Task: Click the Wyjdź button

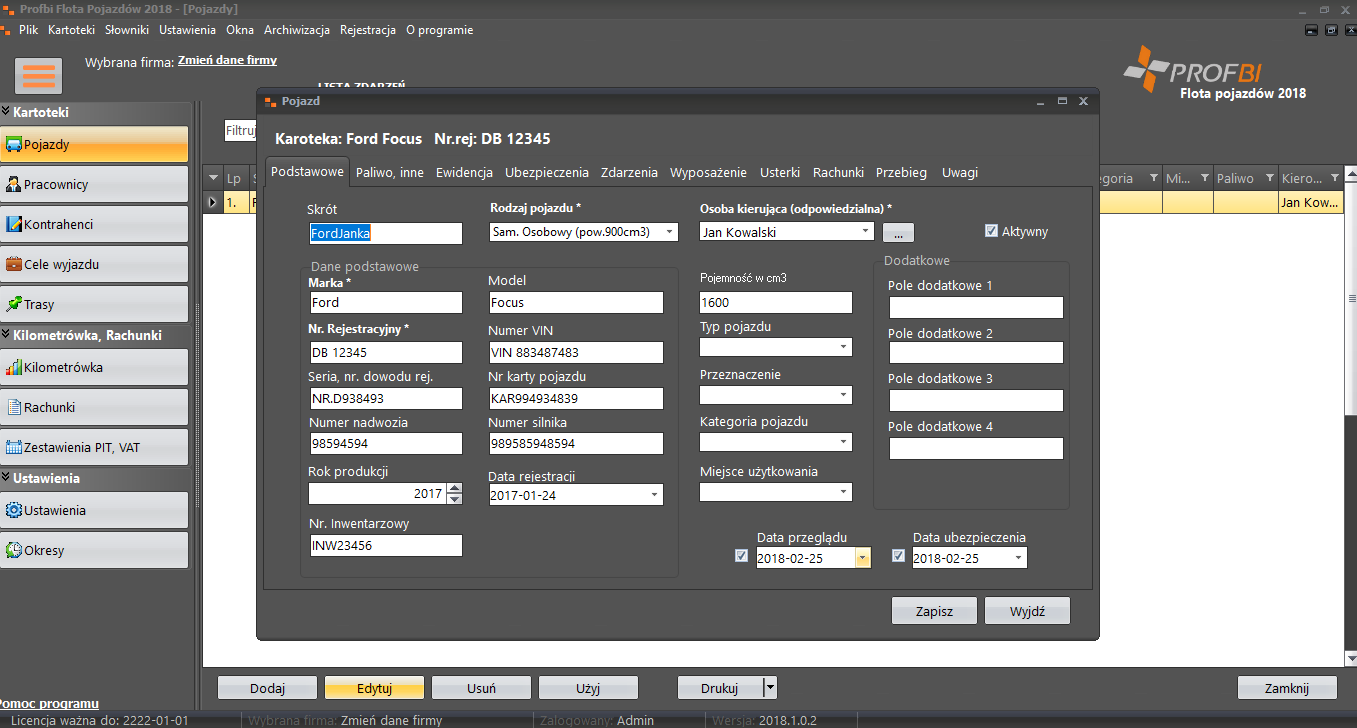Action: coord(1027,611)
